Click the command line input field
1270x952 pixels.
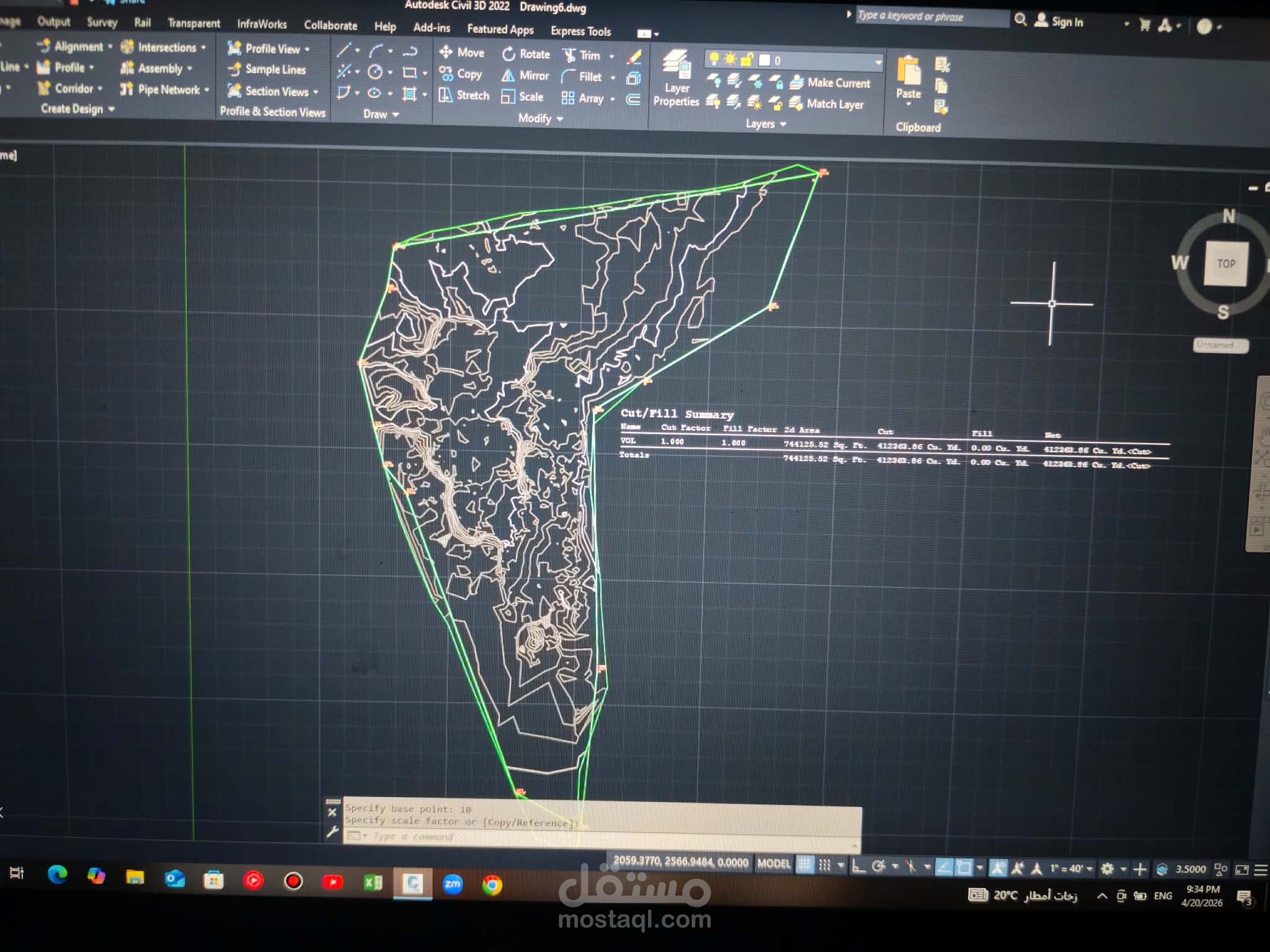[602, 837]
